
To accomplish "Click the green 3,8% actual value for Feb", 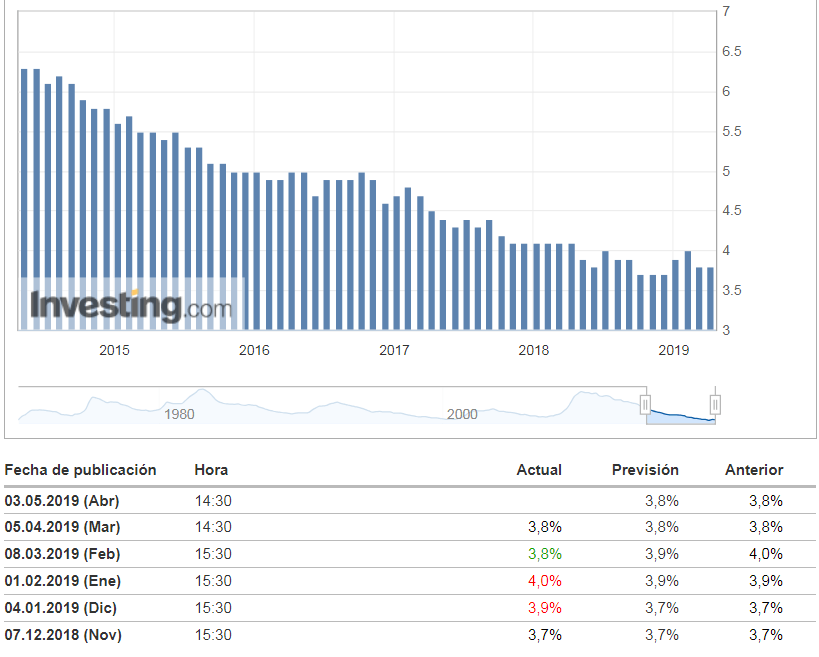I will click(x=544, y=554).
